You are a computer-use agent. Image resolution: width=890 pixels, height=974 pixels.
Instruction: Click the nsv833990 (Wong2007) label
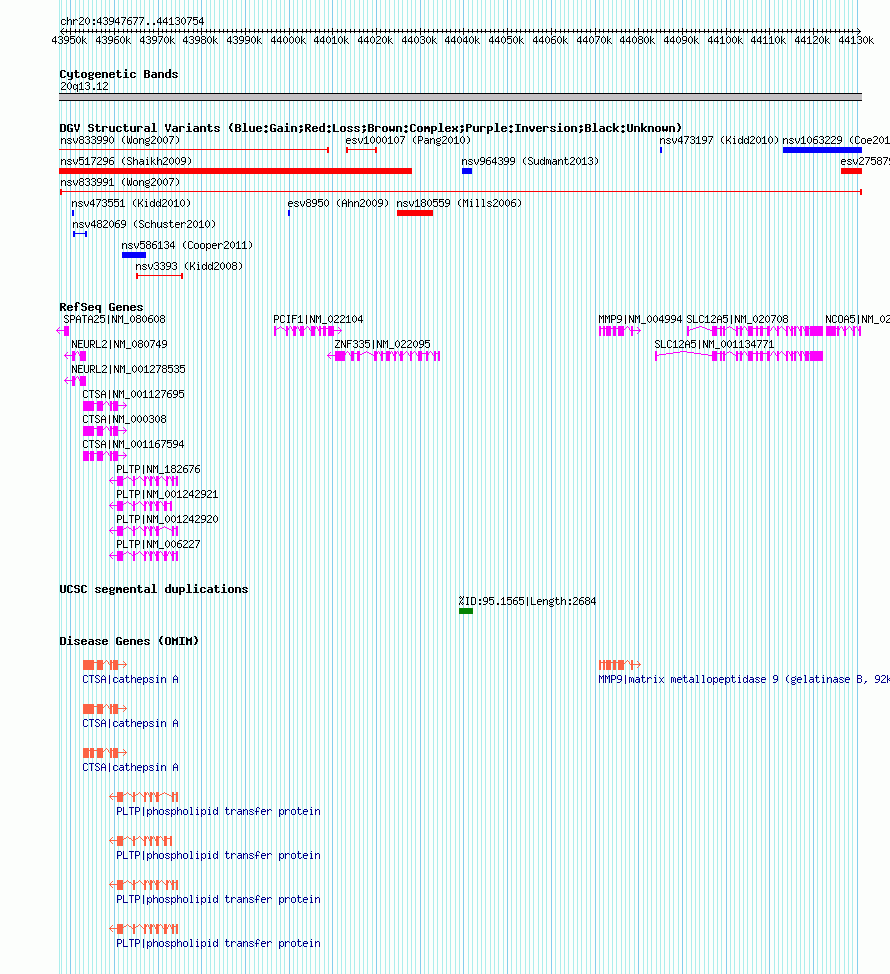point(120,140)
